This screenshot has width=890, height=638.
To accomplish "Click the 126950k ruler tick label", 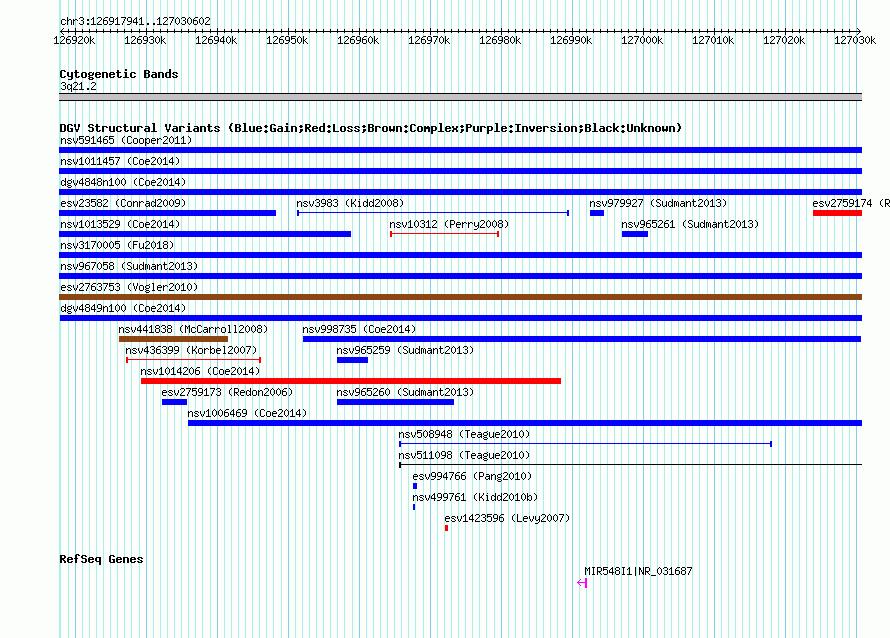I will pyautogui.click(x=287, y=40).
